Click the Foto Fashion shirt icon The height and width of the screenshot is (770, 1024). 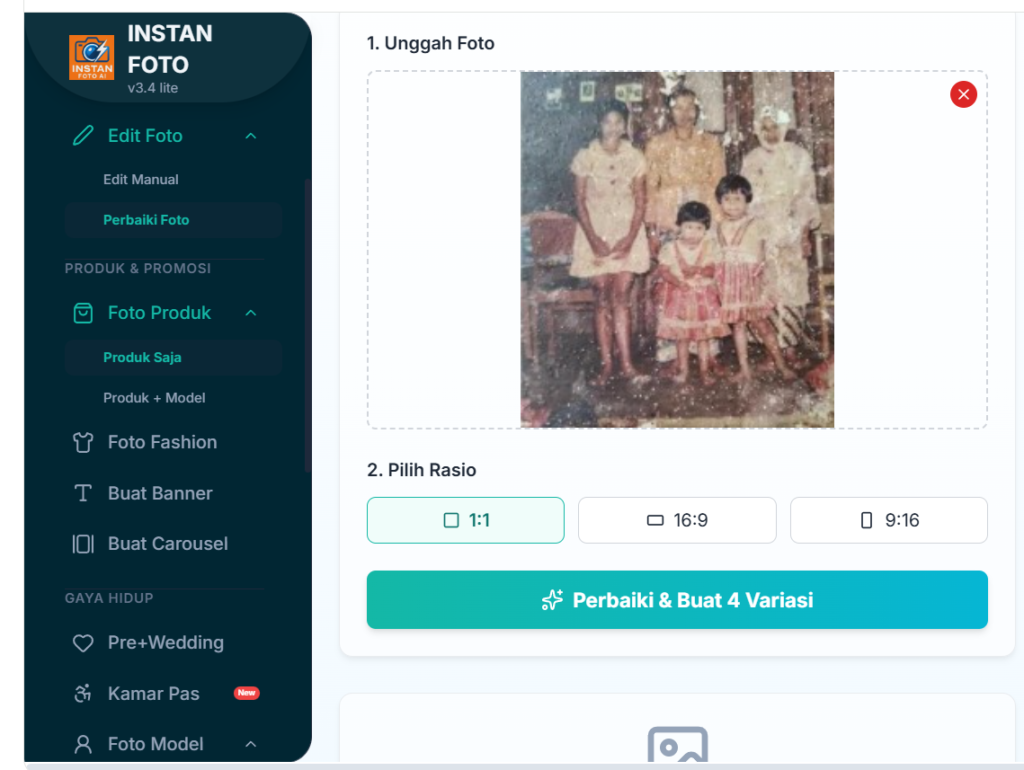(83, 443)
